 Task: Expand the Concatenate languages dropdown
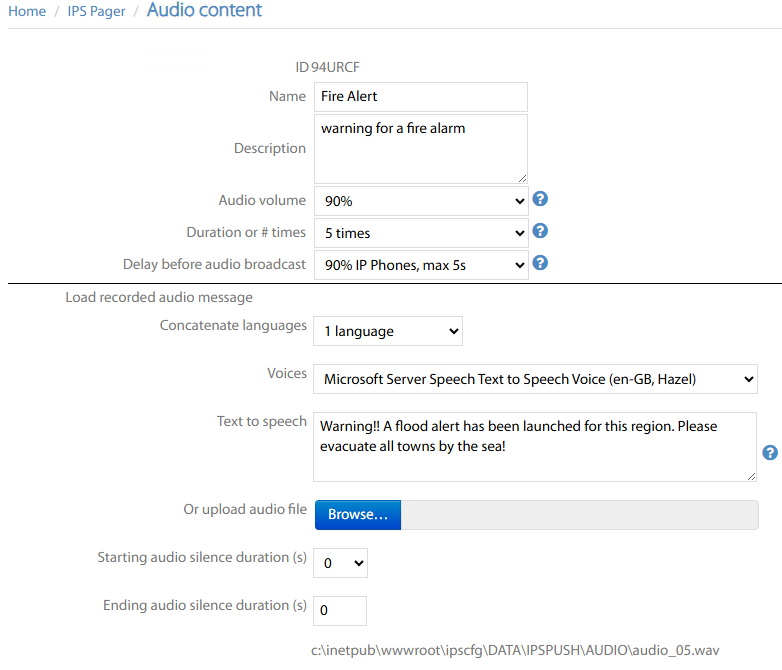388,331
